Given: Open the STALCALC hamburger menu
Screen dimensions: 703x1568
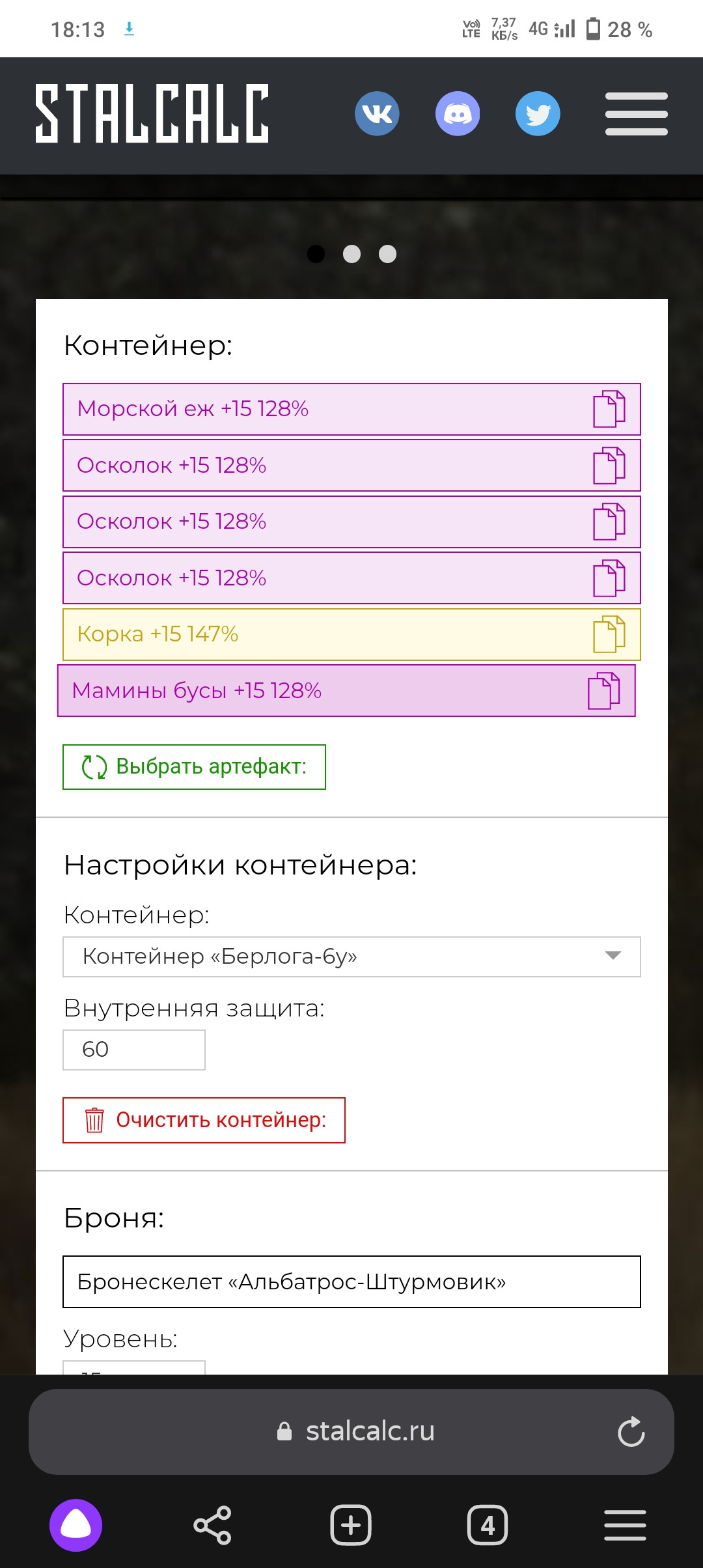Looking at the screenshot, I should (636, 114).
